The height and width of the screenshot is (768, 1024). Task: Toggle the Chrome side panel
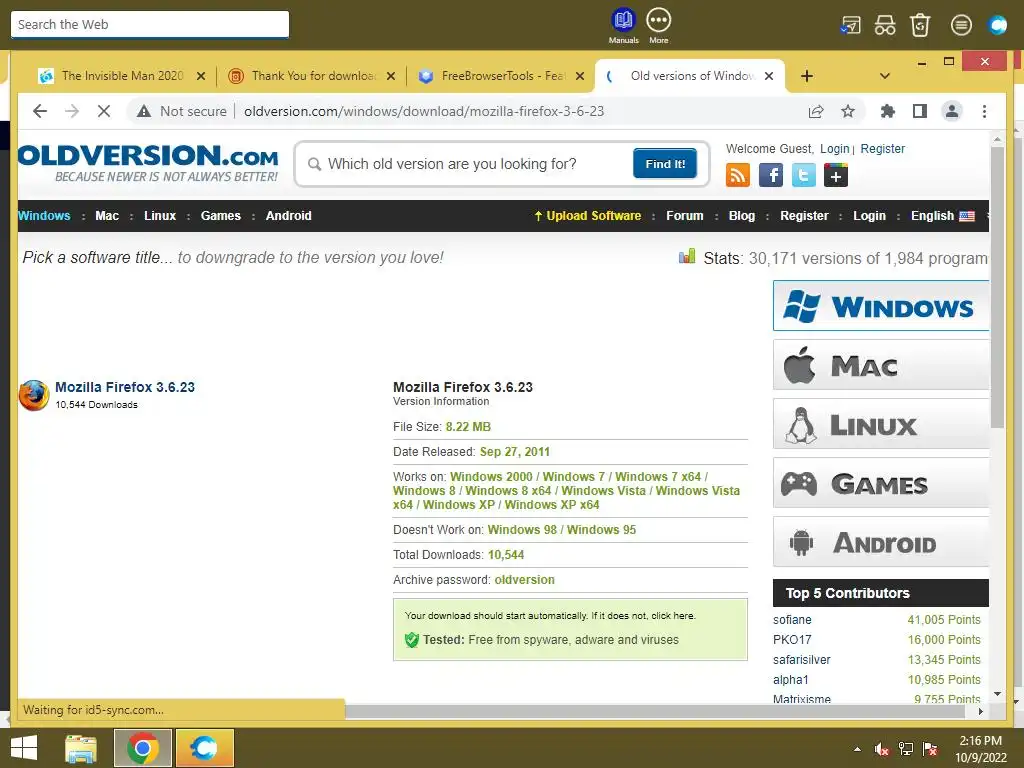[x=920, y=111]
